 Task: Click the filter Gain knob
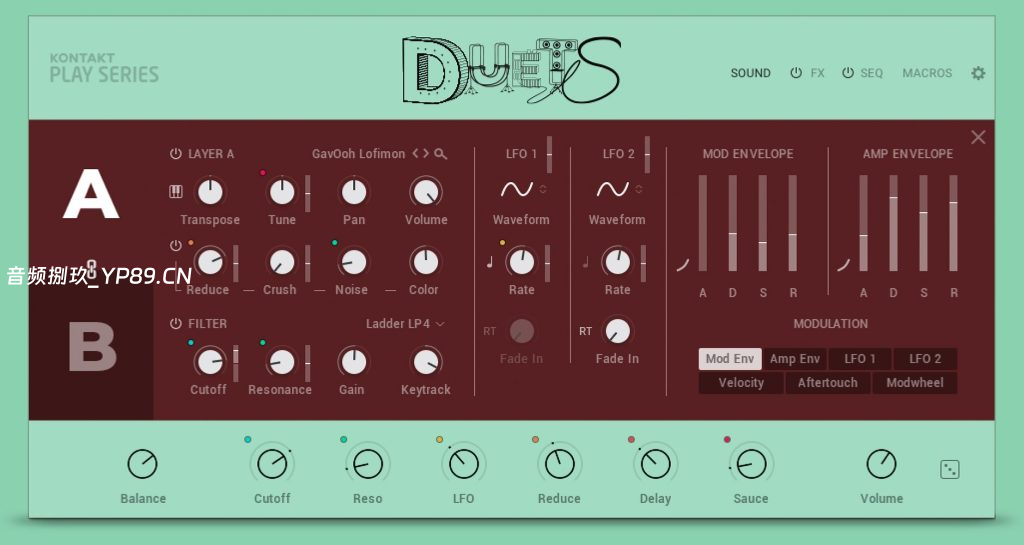click(354, 362)
